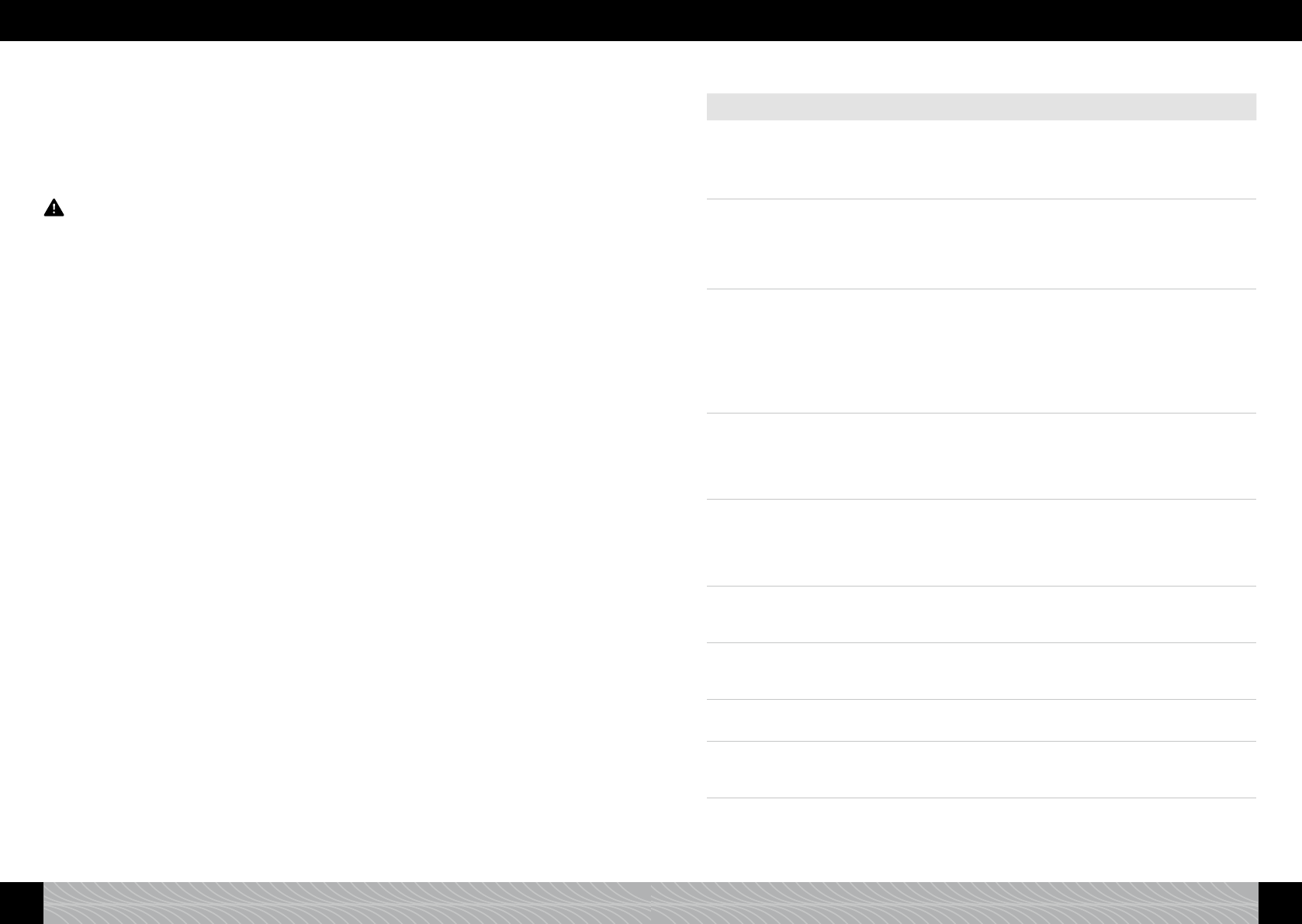This screenshot has height=924, width=1302.
Task: Click the white space above the gray table header
Action: click(981, 68)
